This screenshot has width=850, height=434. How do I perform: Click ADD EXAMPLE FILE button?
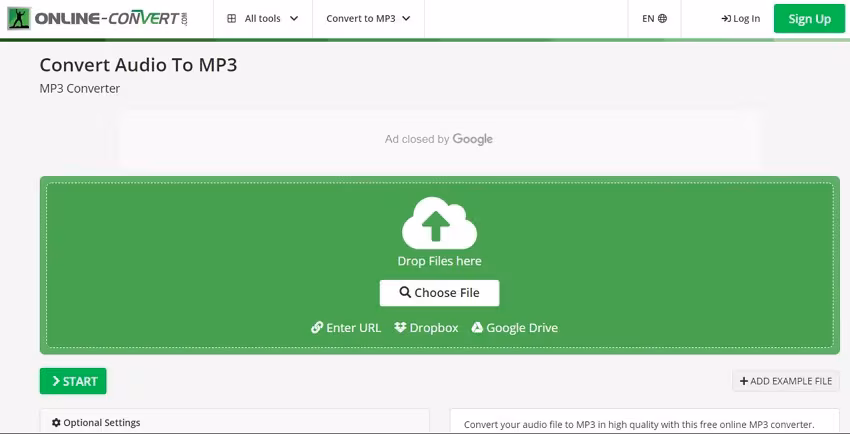click(785, 381)
